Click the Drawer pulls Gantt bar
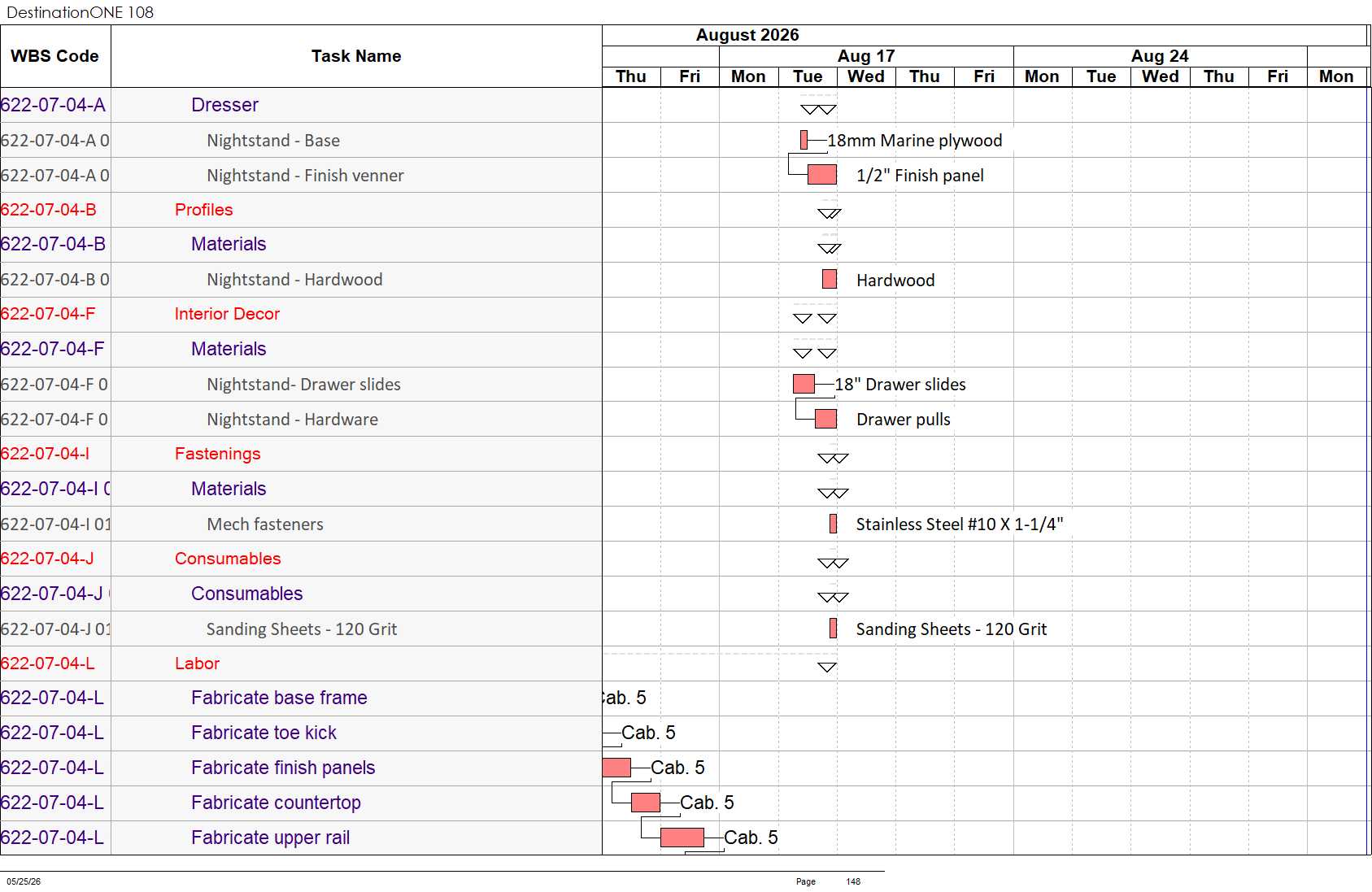Screen dimensions: 1372x892 click(825, 419)
